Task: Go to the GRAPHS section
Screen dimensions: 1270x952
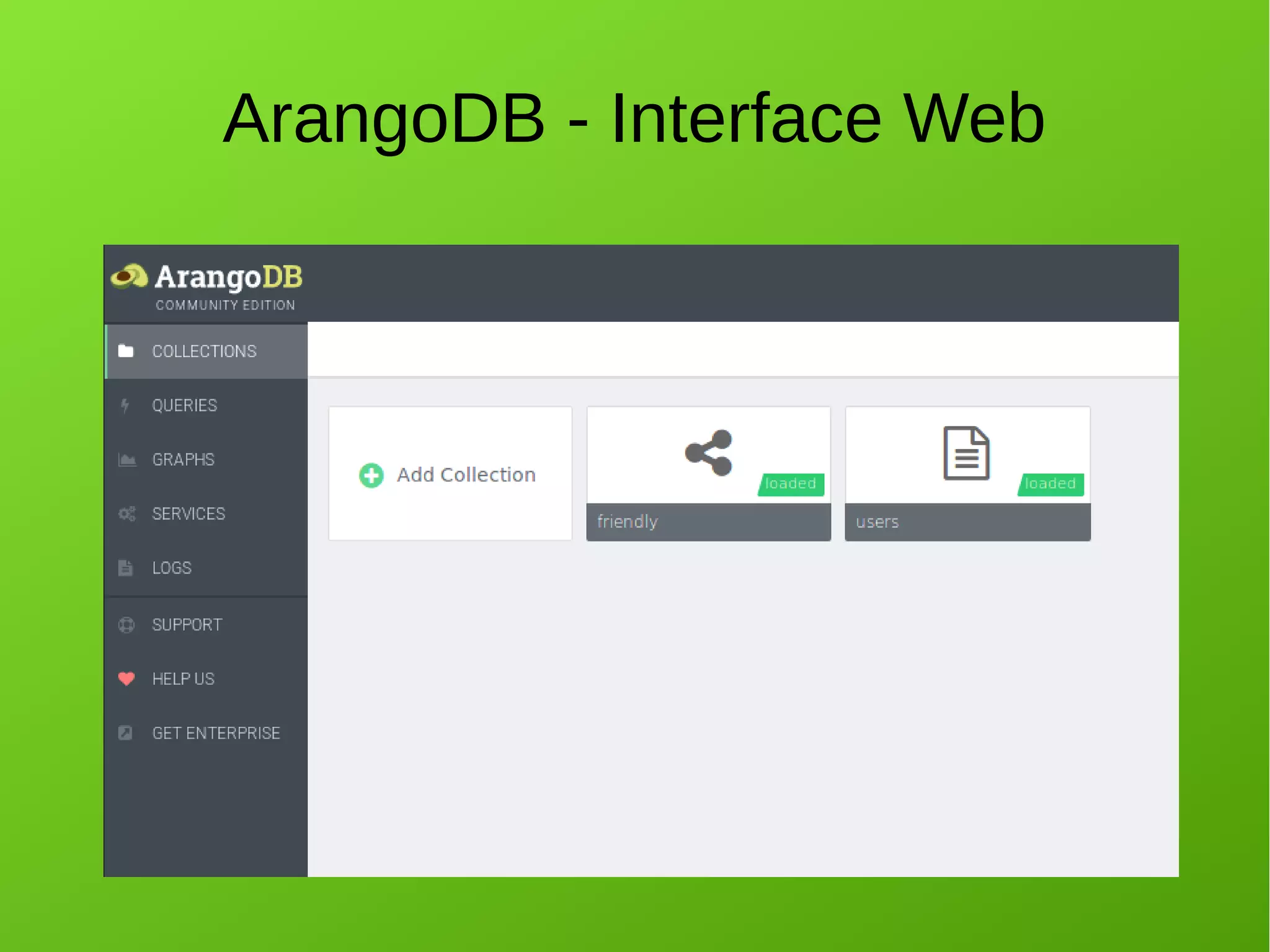Action: click(206, 460)
